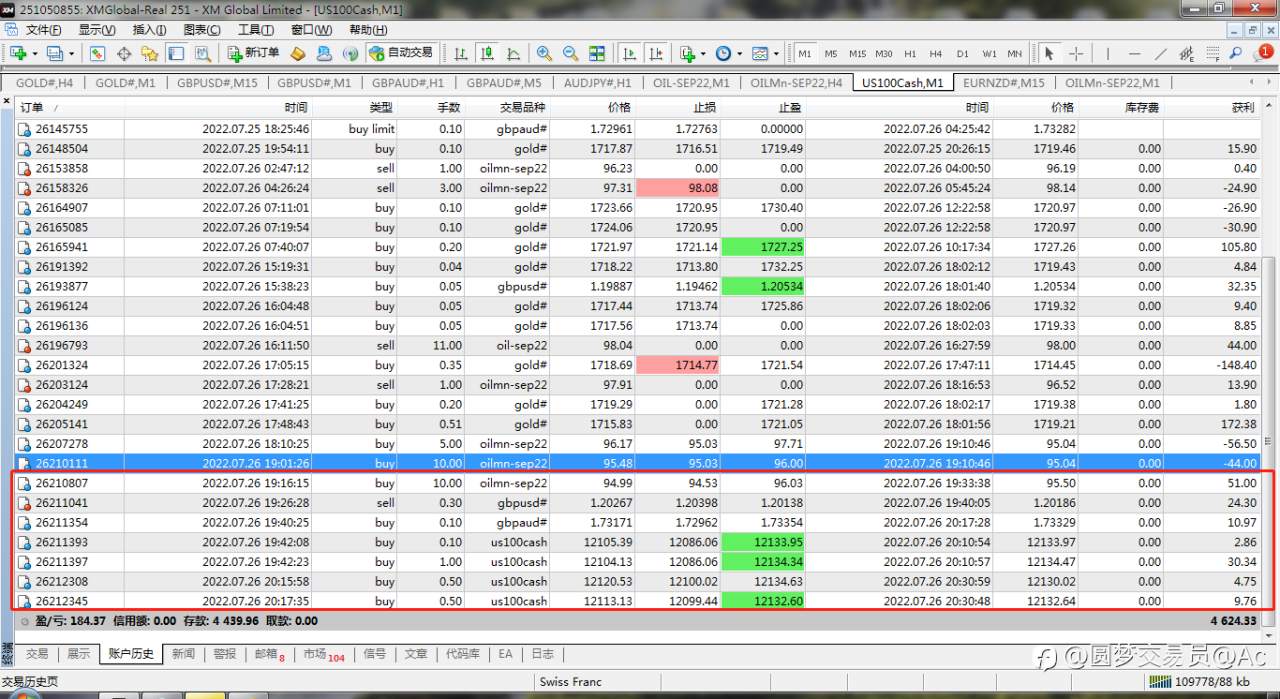Expand the chart templates dropdown
Image resolution: width=1280 pixels, height=699 pixels.
[775, 53]
